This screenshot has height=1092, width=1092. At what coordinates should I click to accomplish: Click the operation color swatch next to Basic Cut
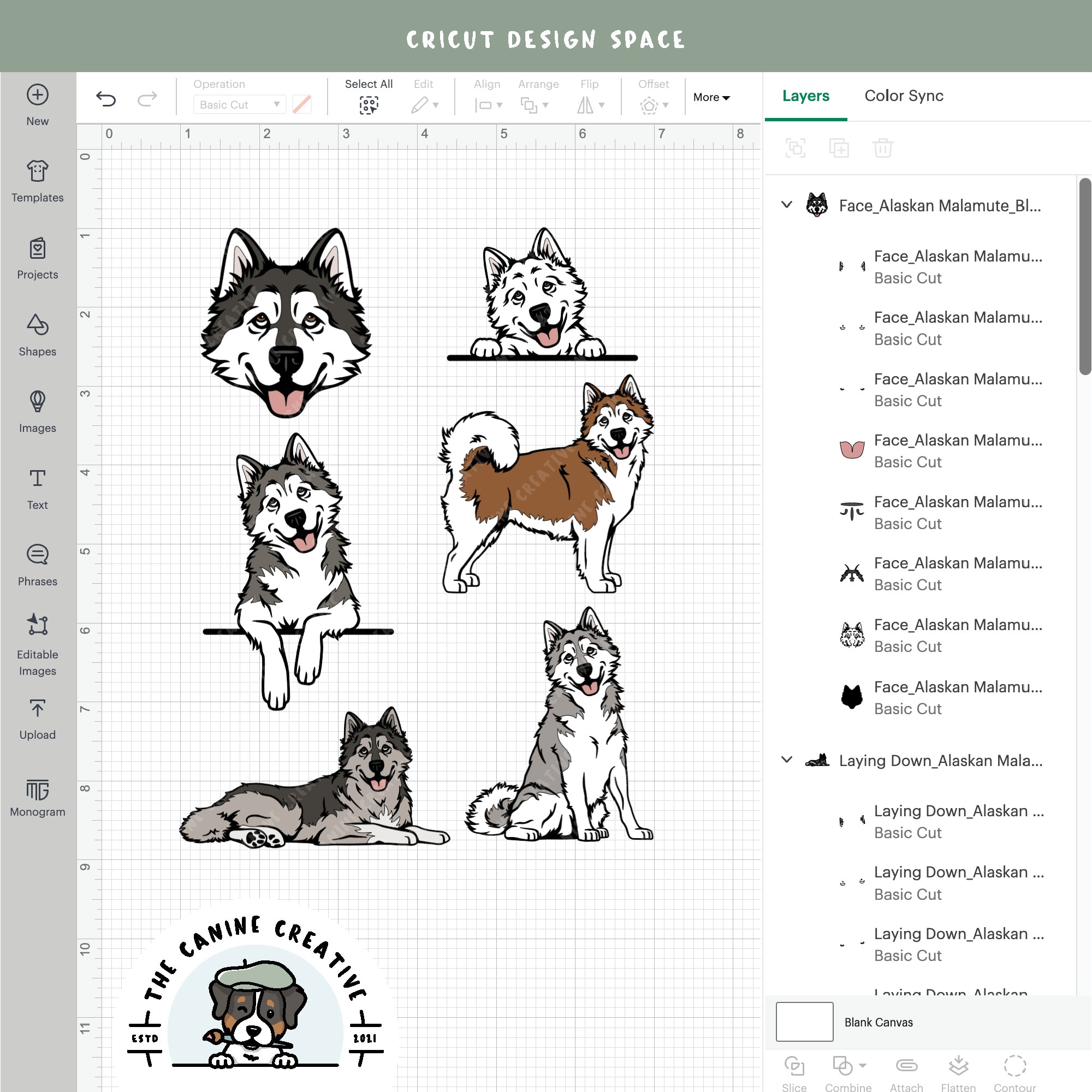coord(302,105)
